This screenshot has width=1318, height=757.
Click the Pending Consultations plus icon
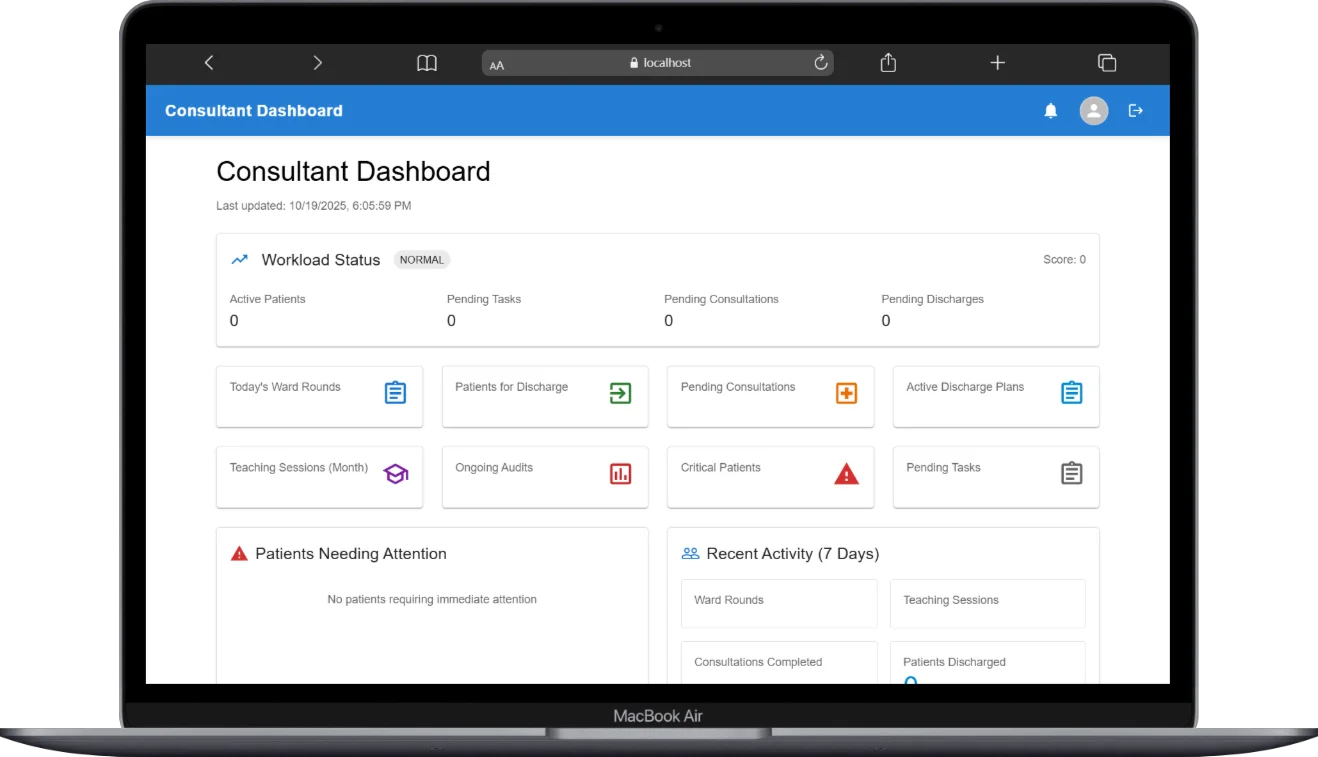click(x=846, y=394)
